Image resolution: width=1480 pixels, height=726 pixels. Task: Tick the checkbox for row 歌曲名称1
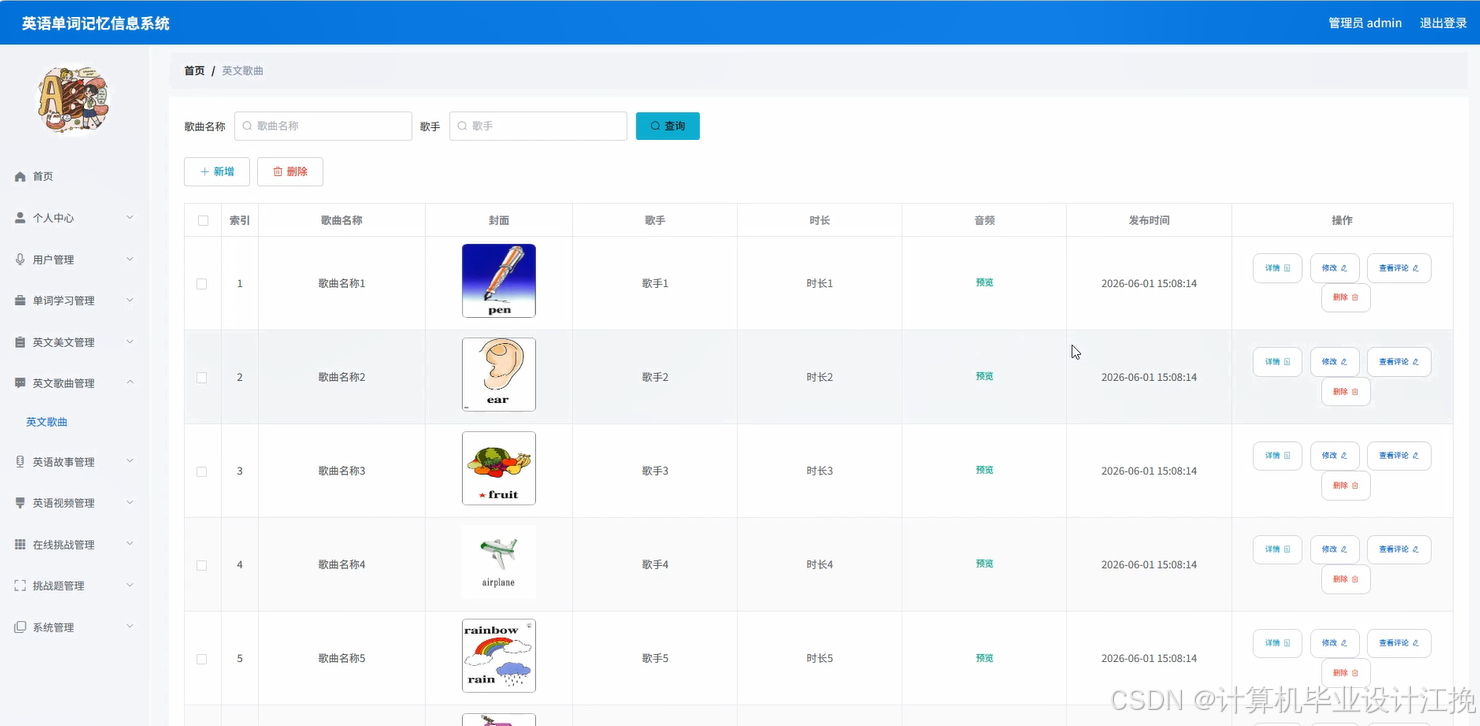click(202, 284)
